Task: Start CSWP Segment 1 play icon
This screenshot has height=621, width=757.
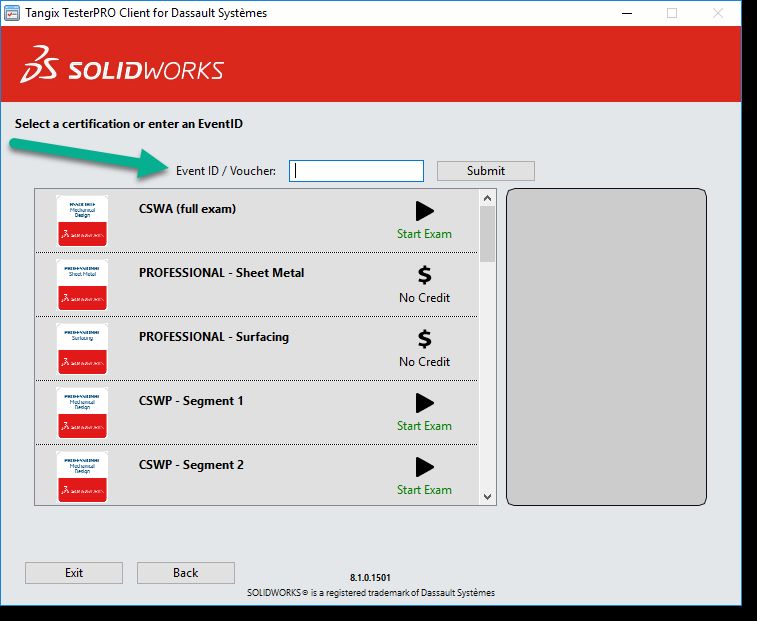Action: [x=425, y=403]
